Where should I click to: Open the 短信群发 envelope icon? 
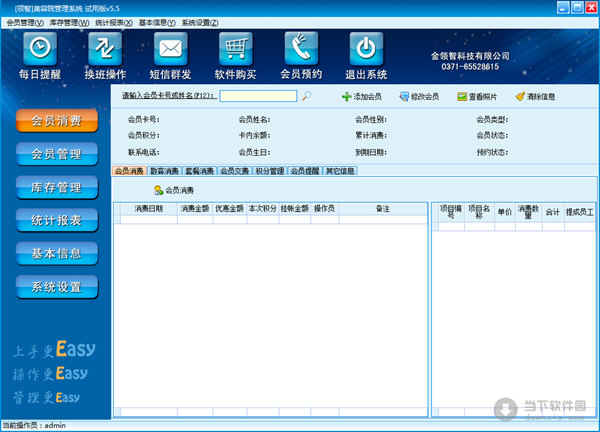(x=171, y=49)
